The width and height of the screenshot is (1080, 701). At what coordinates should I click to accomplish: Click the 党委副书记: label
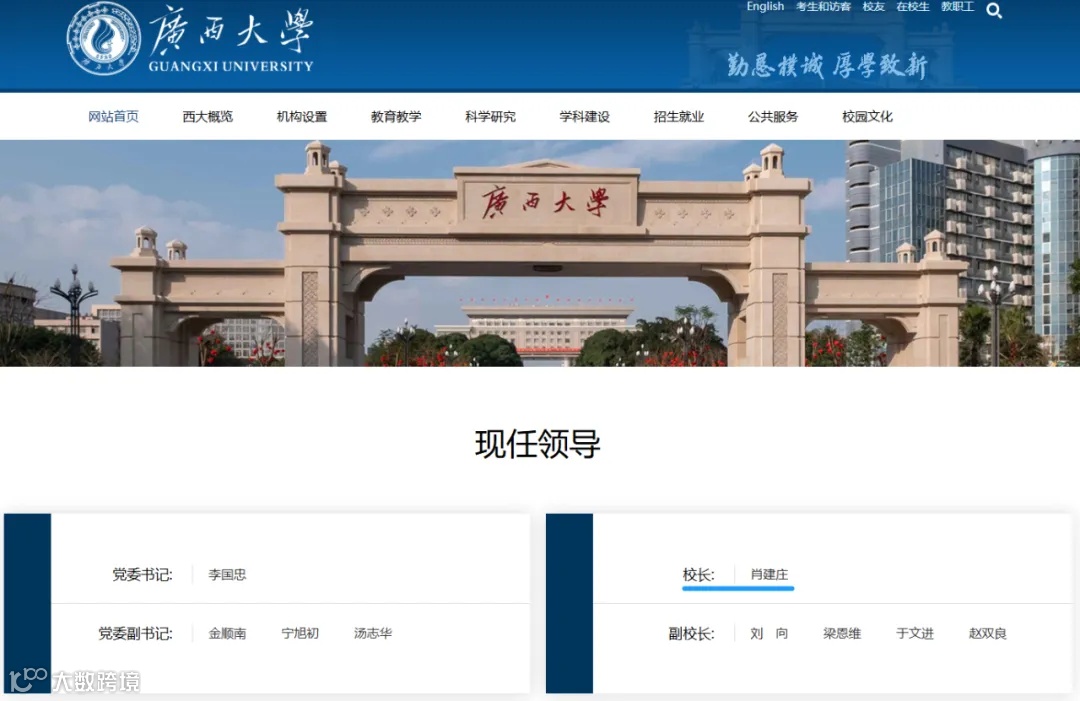click(x=135, y=634)
